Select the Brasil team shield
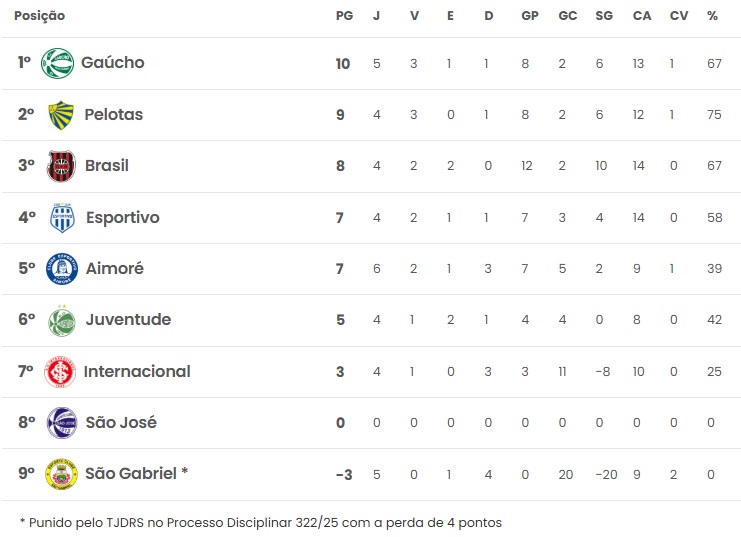The image size is (741, 537). 61,166
